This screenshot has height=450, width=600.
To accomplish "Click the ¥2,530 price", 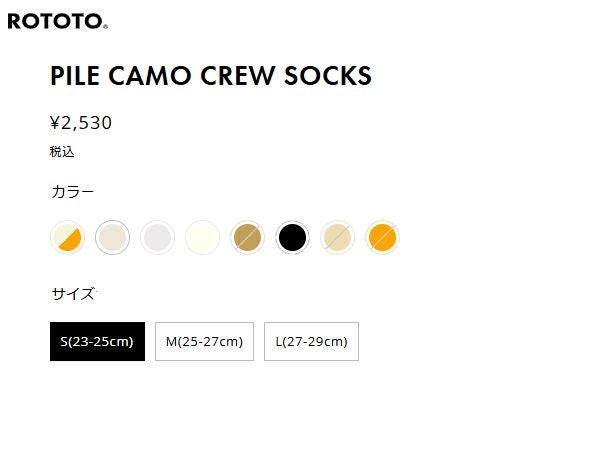I will tap(81, 123).
